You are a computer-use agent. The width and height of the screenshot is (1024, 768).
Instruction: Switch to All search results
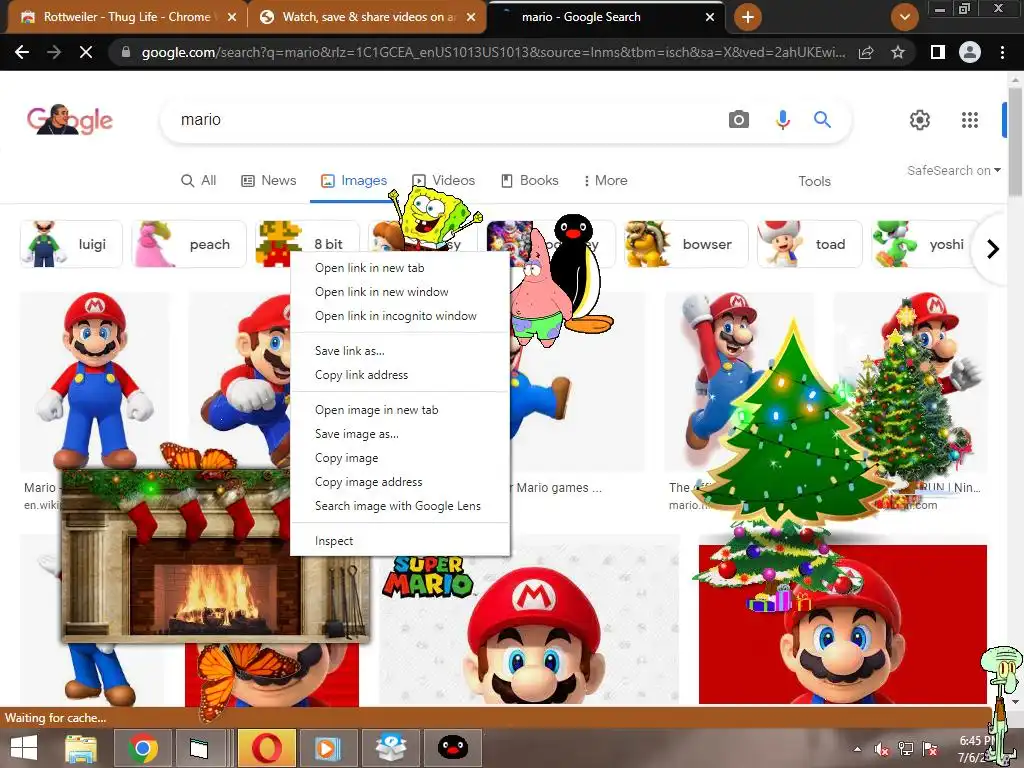click(199, 180)
